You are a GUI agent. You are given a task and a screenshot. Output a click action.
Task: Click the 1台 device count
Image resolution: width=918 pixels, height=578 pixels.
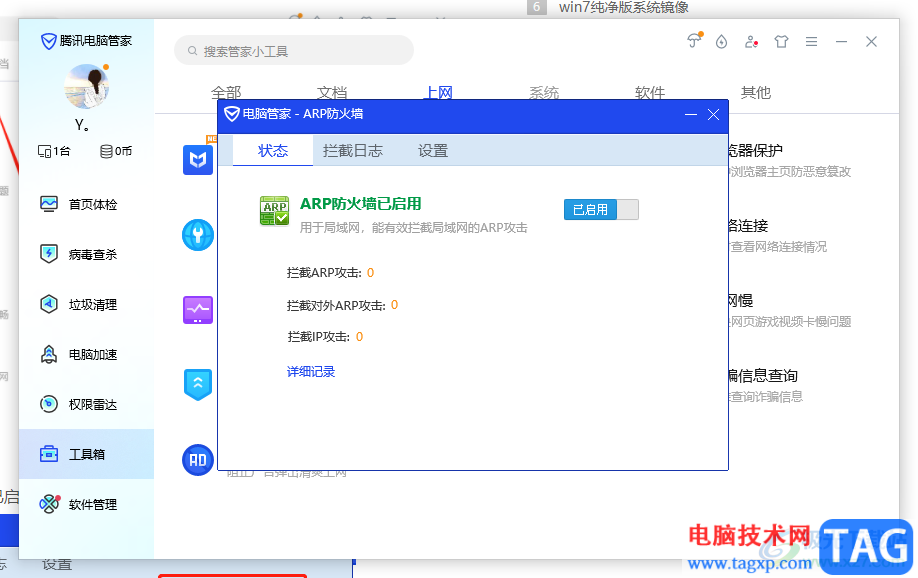54,151
